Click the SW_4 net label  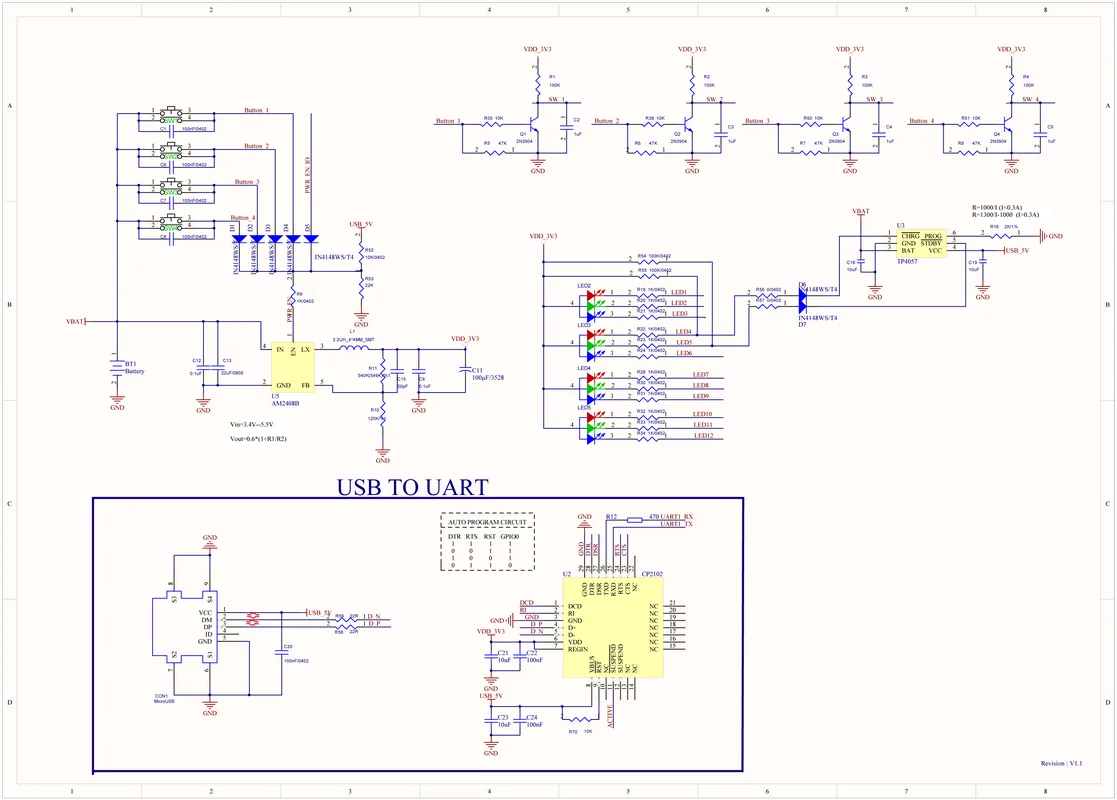point(1032,100)
